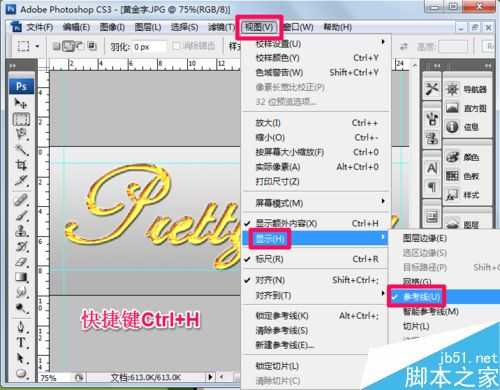Select the Clone Stamp tool
This screenshot has height=390, width=500.
(x=21, y=230)
